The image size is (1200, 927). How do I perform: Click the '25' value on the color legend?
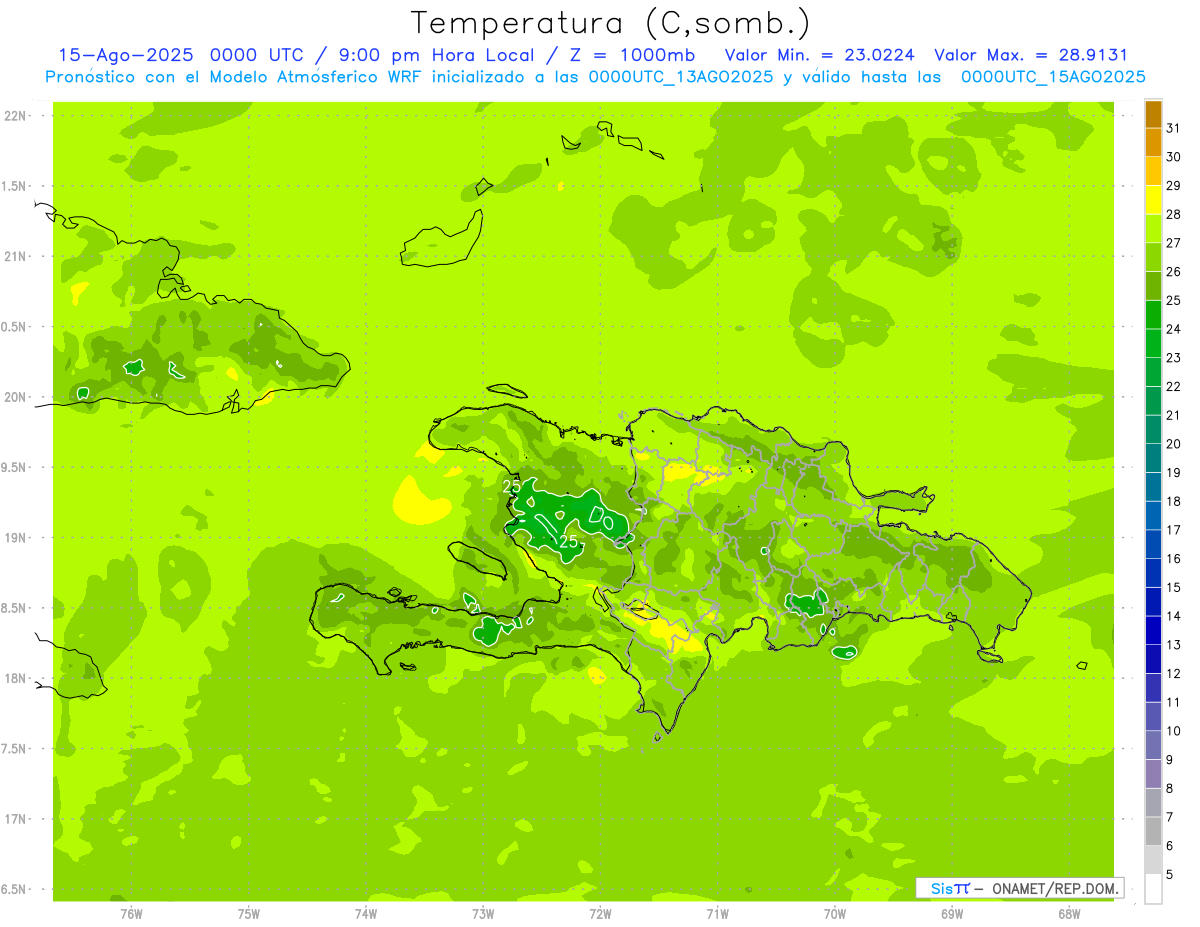click(1174, 300)
